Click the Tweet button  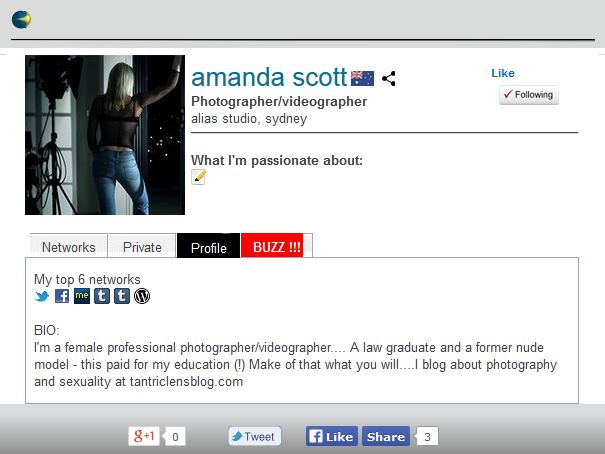coord(255,436)
